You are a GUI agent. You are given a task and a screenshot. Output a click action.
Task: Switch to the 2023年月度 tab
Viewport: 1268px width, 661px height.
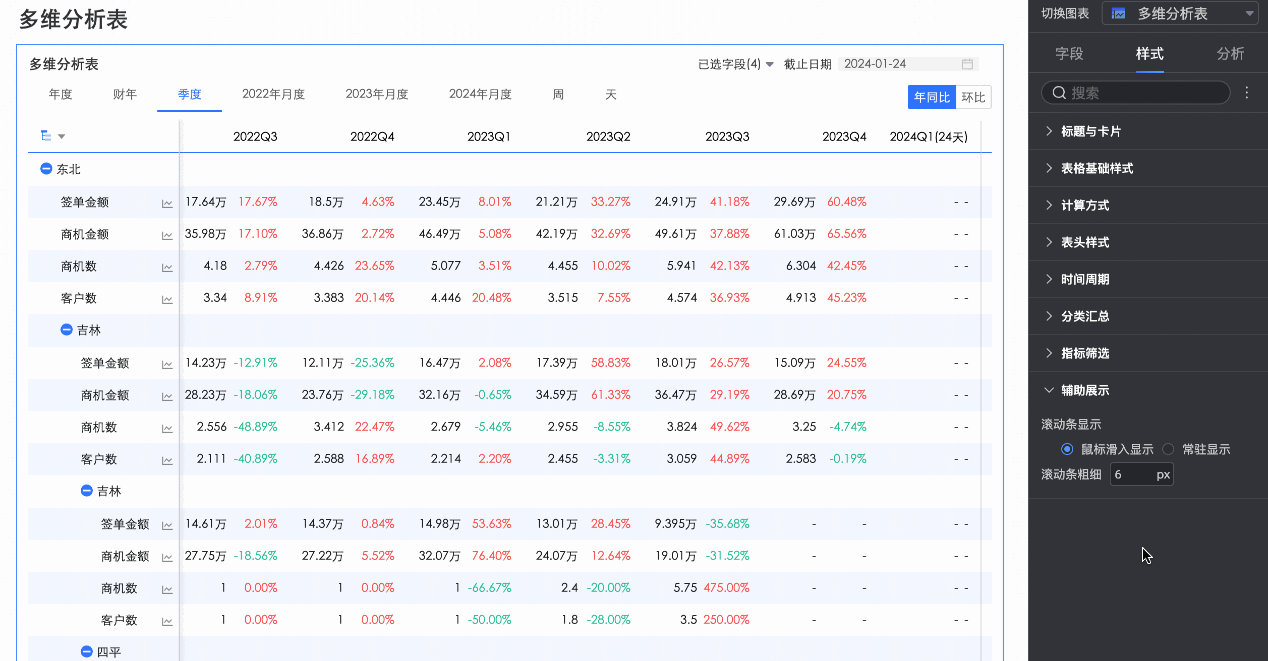[377, 95]
